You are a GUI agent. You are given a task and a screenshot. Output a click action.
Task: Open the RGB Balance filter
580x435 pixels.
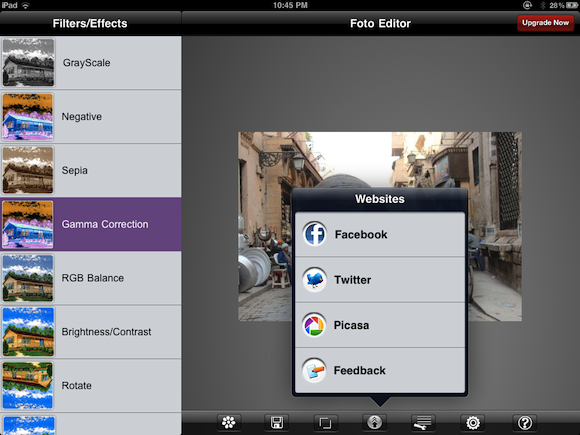[x=91, y=278]
